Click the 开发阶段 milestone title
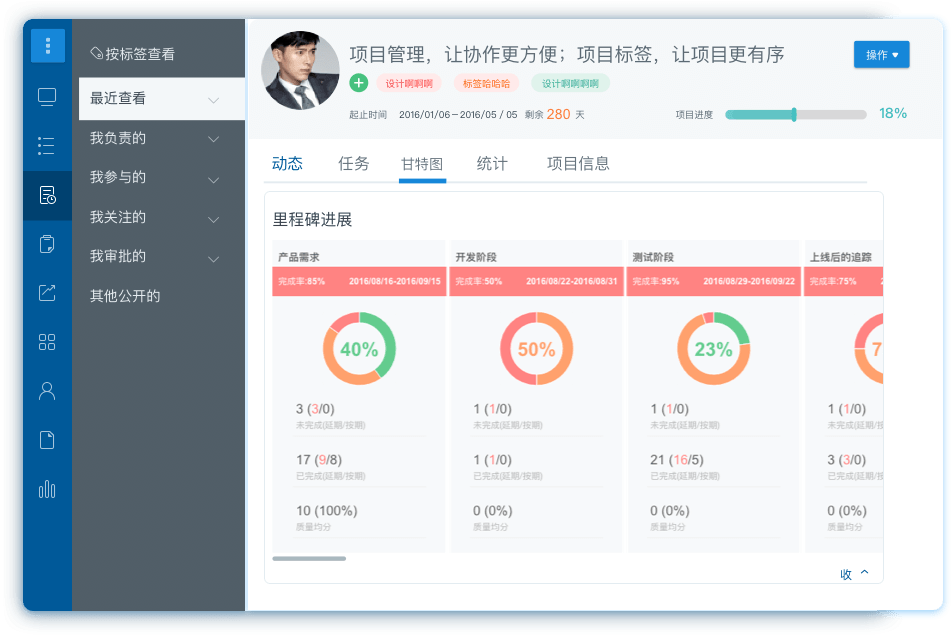The image size is (951, 638). click(x=476, y=257)
